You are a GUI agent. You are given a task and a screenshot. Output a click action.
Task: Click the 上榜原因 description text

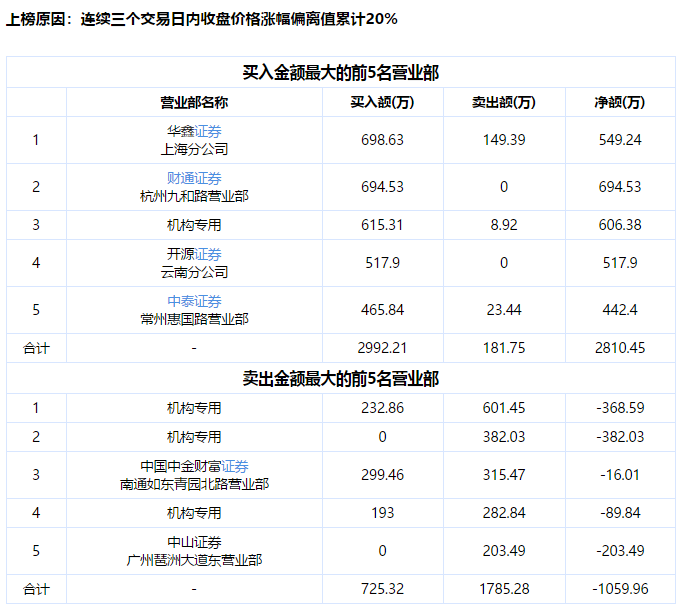[201, 18]
